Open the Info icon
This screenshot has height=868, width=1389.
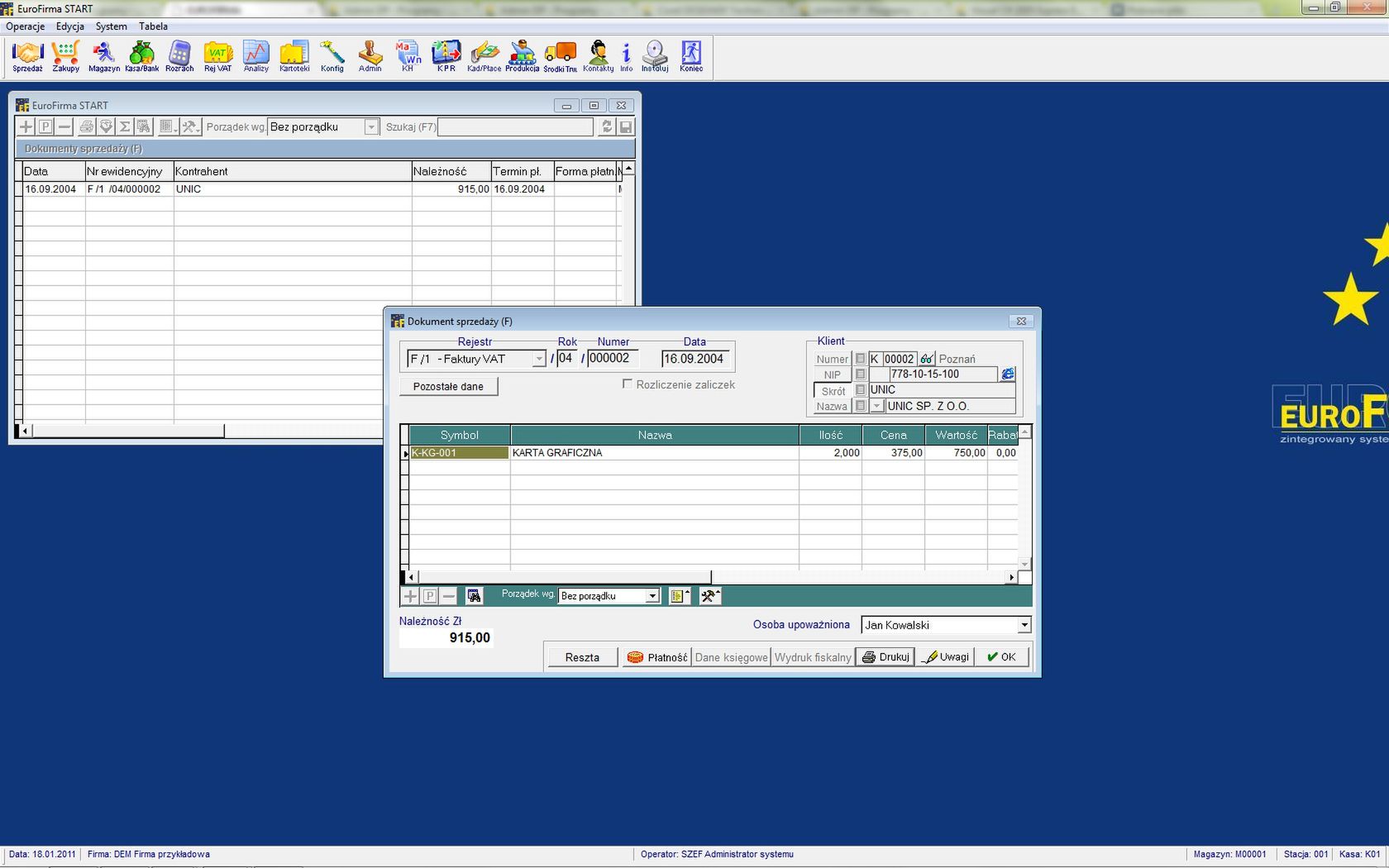[627, 56]
